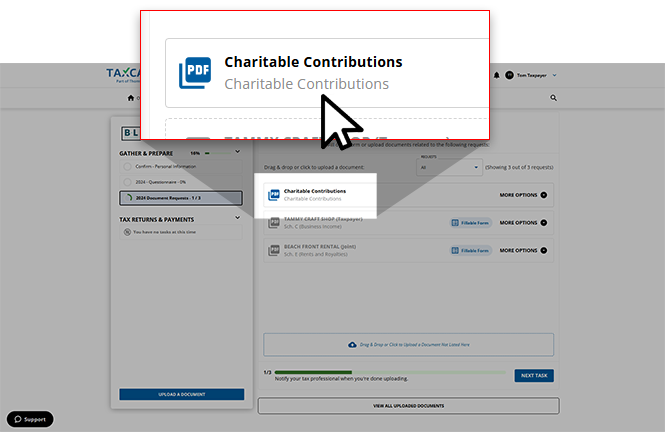This screenshot has height=432, width=665.
Task: Collapse the Gather & Prepare section
Action: pyautogui.click(x=238, y=152)
